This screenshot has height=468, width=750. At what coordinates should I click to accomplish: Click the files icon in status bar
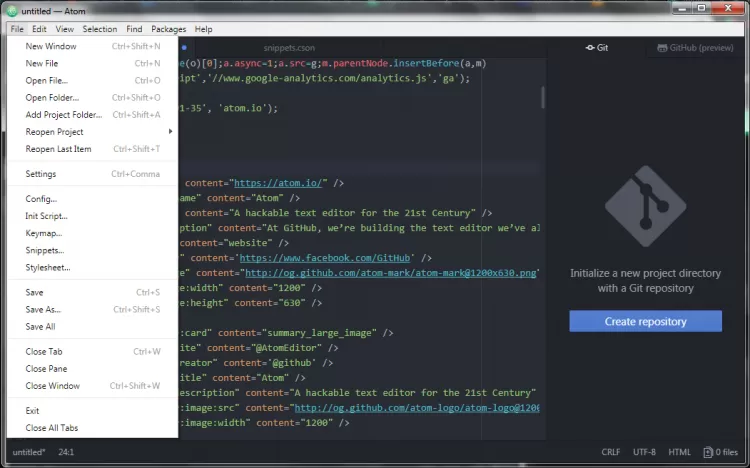[708, 452]
